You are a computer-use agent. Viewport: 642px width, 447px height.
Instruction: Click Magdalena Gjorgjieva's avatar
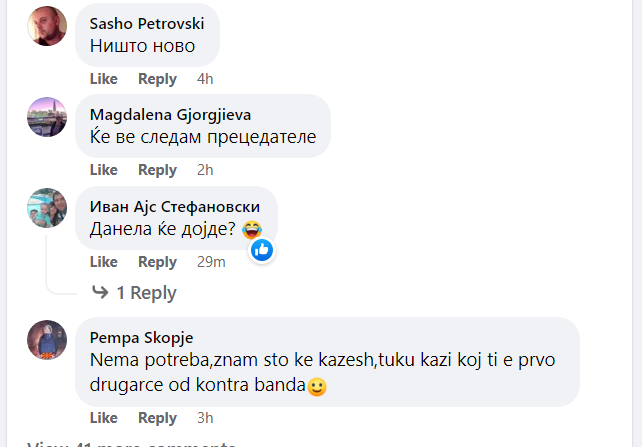tap(47, 117)
